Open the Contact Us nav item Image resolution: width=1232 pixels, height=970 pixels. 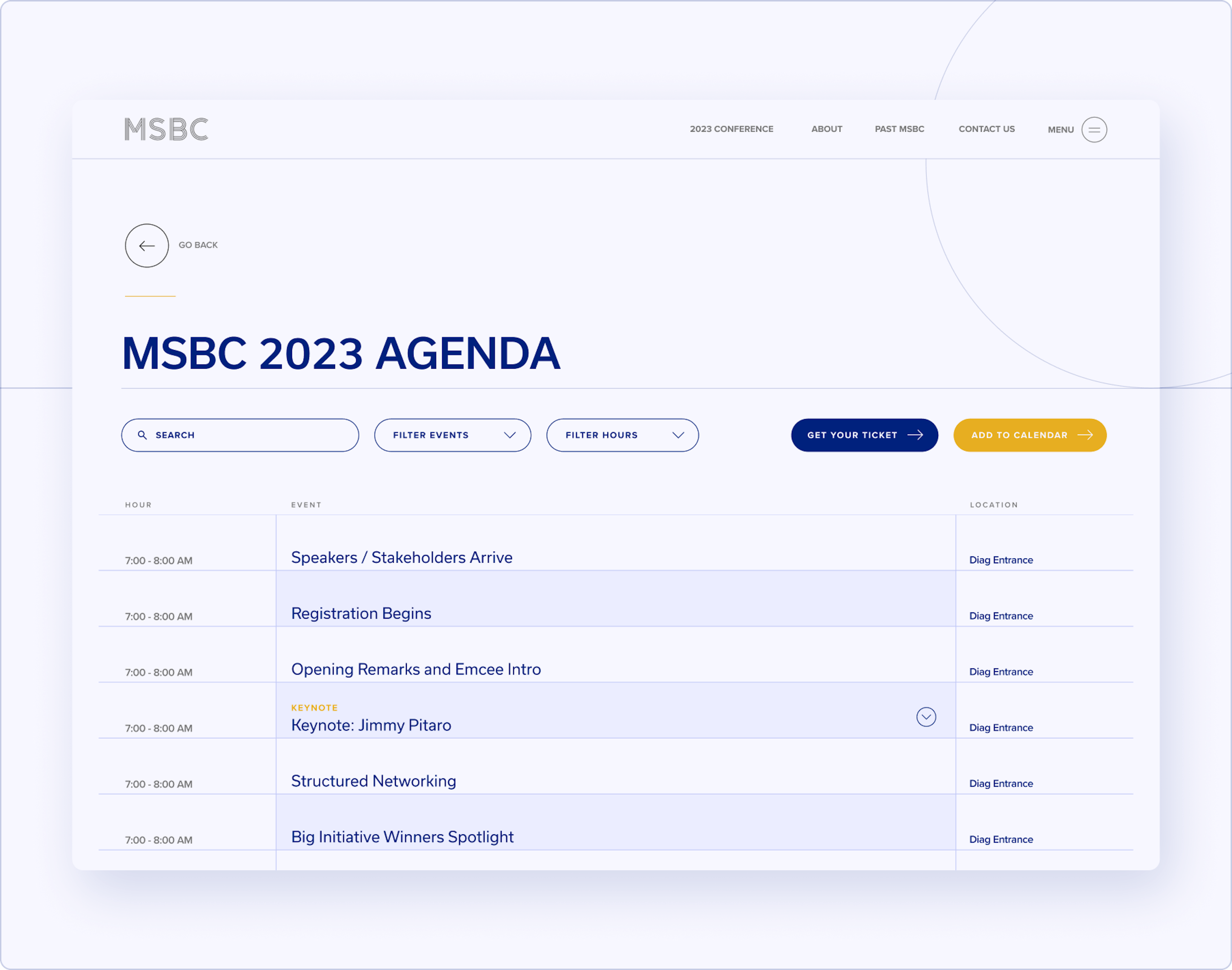click(987, 129)
